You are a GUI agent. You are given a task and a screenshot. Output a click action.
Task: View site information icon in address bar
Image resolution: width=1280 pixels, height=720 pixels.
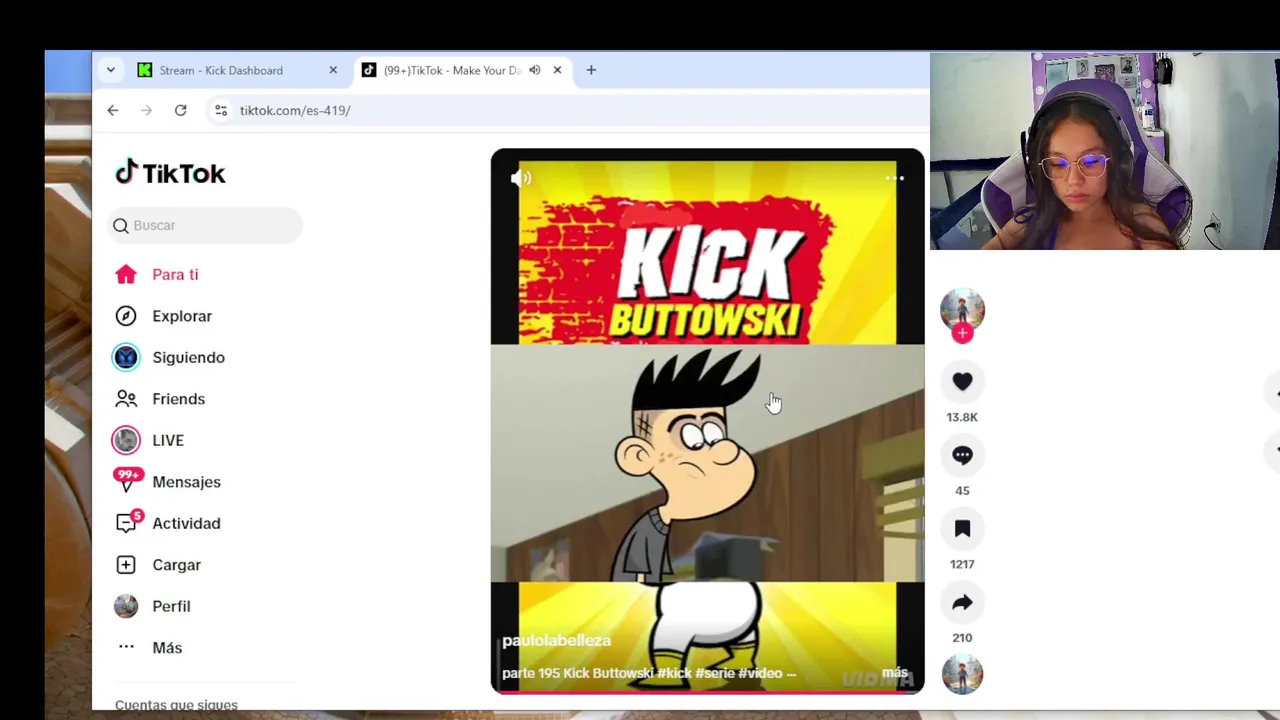point(221,110)
